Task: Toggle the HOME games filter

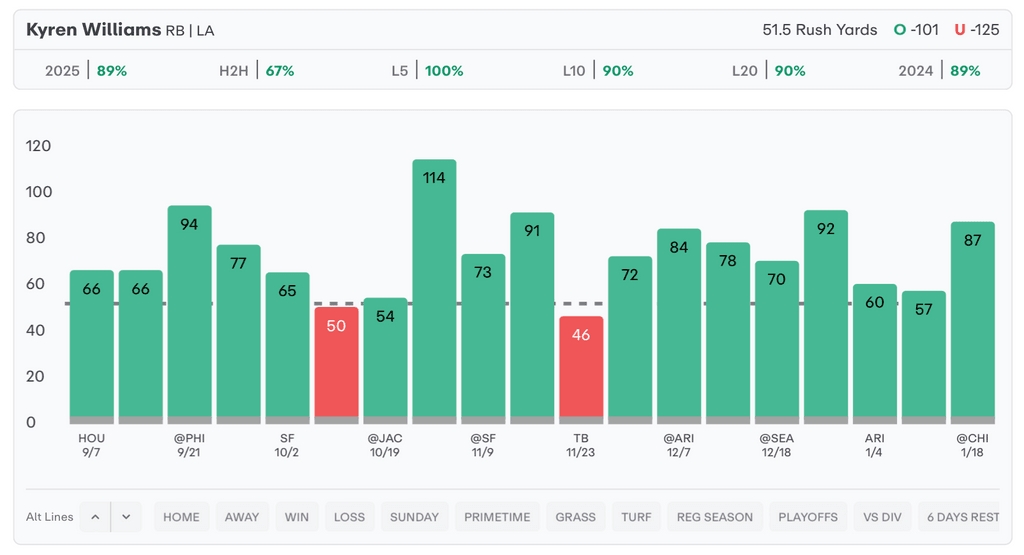Action: pos(181,517)
